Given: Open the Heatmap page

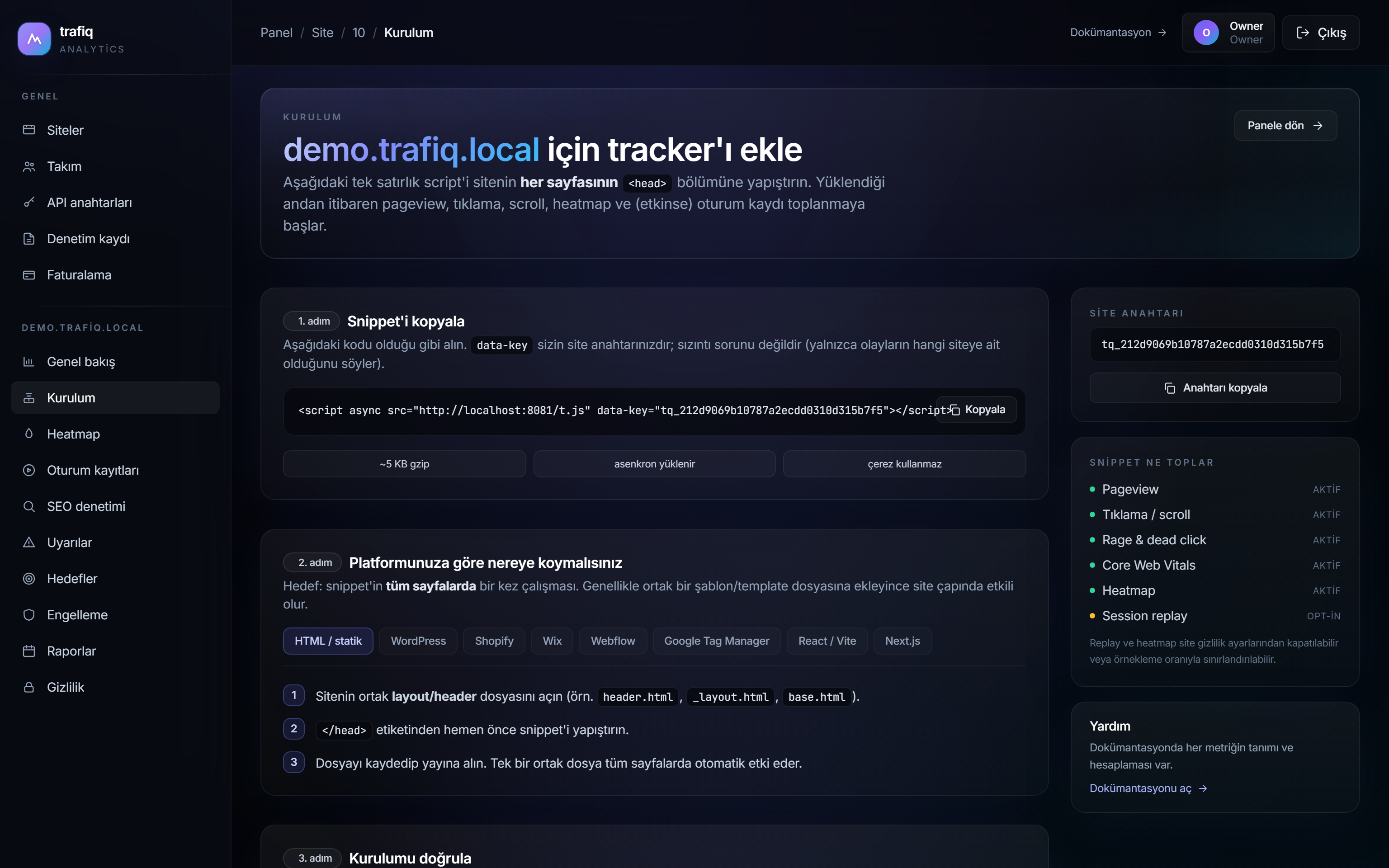Looking at the screenshot, I should (x=115, y=434).
